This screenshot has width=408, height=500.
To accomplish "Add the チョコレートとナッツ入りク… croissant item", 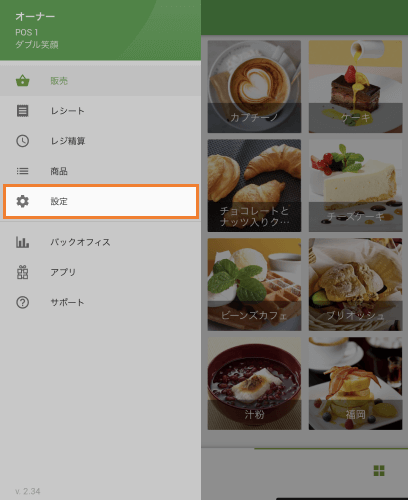I will [x=254, y=185].
